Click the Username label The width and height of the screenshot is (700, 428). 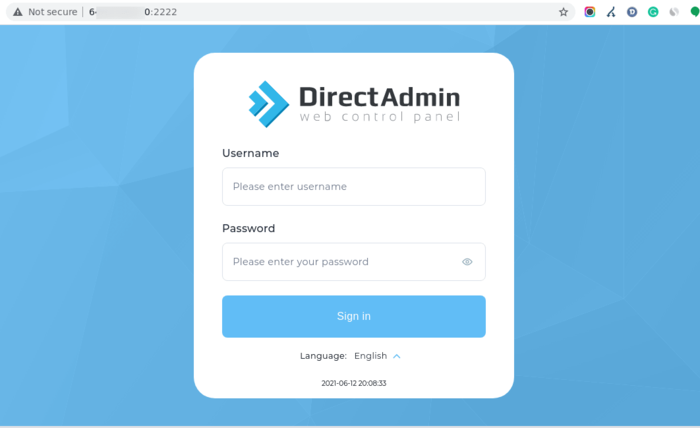click(x=250, y=153)
